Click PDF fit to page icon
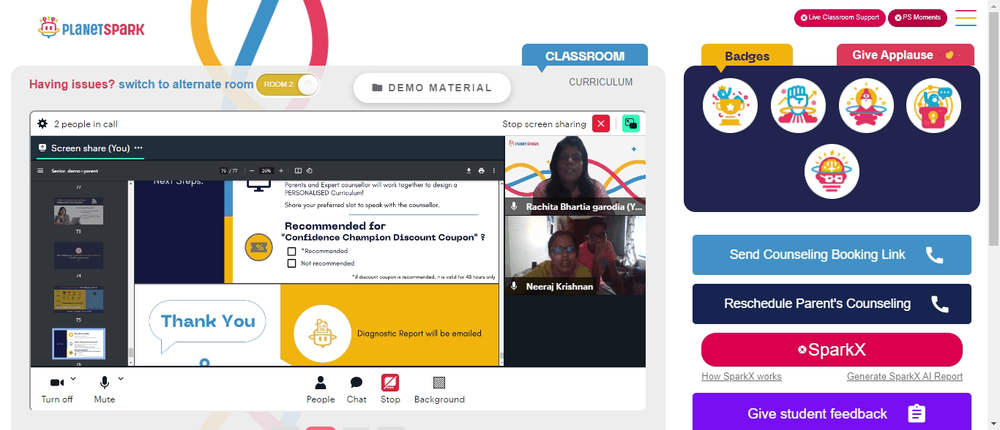 (298, 171)
